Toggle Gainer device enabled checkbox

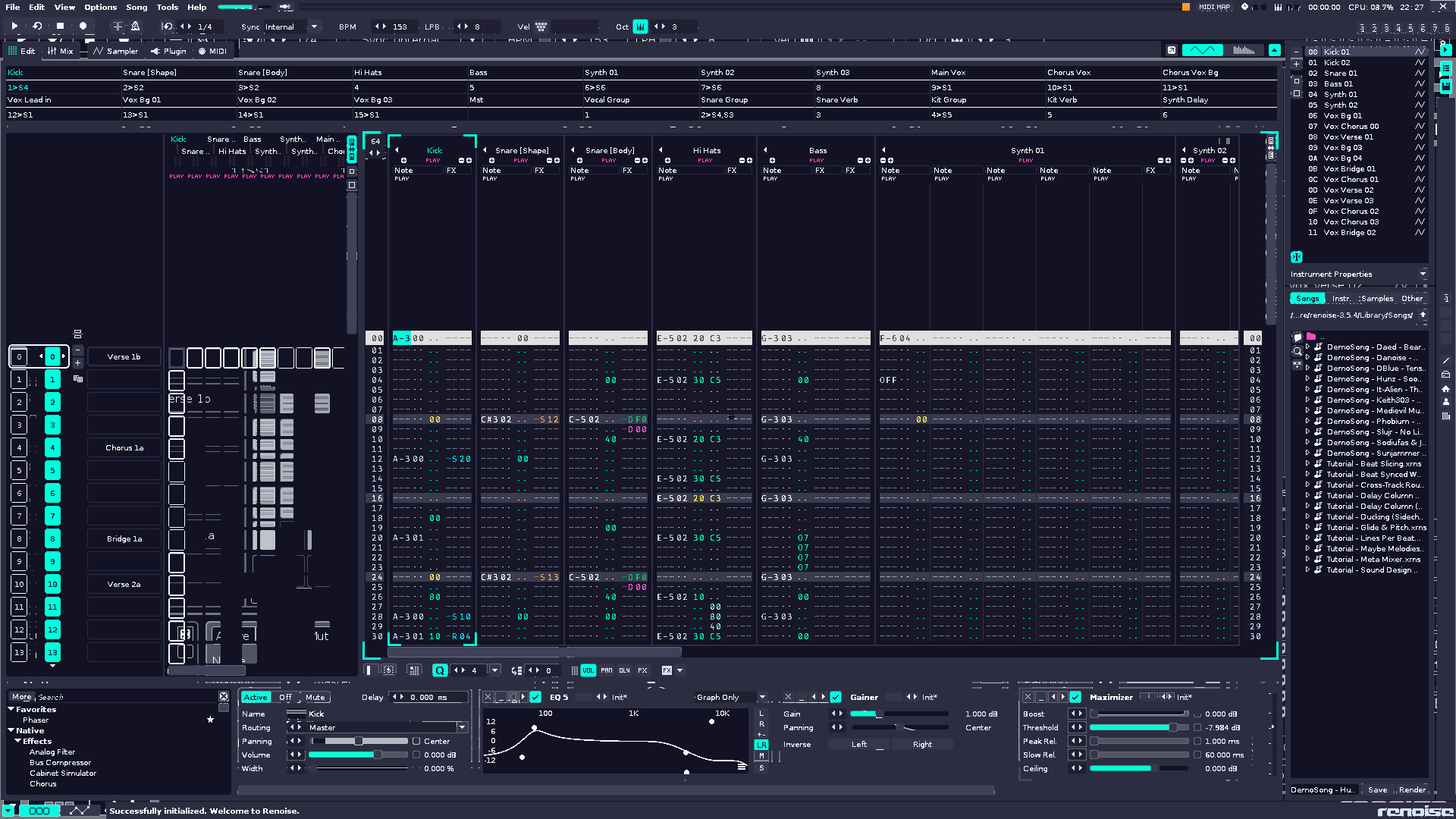pos(836,697)
